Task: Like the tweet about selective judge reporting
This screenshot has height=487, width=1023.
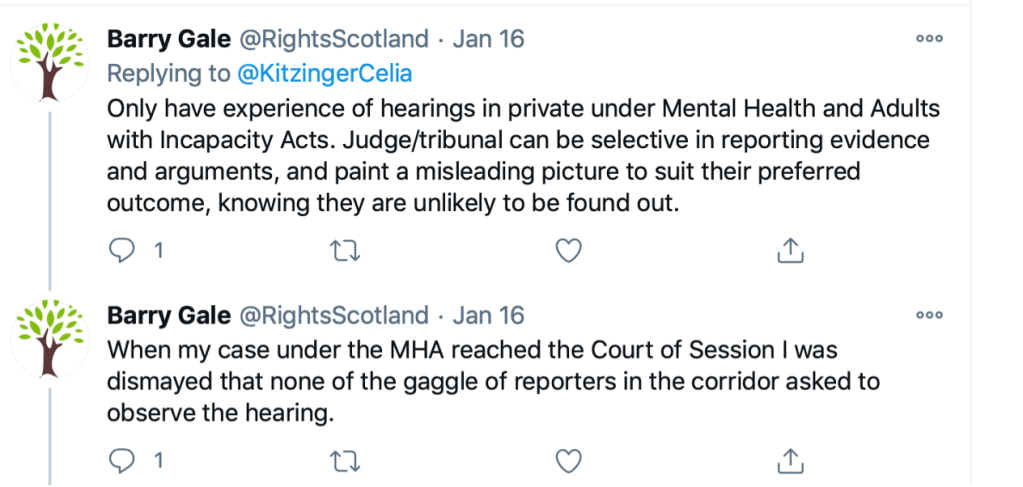Action: pyautogui.click(x=568, y=251)
